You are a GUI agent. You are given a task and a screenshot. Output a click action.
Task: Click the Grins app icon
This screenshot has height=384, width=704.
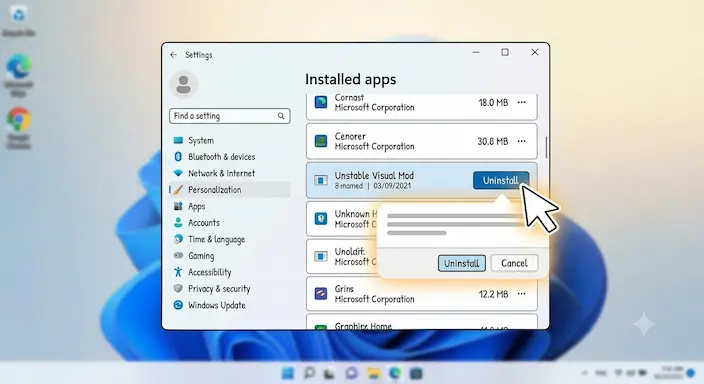[321, 294]
